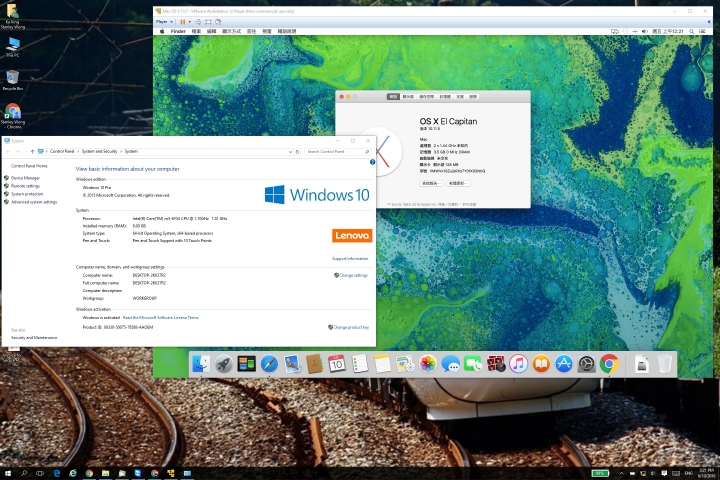Image resolution: width=720 pixels, height=480 pixels.
Task: Open Advanced system settings link
Action: 34,202
